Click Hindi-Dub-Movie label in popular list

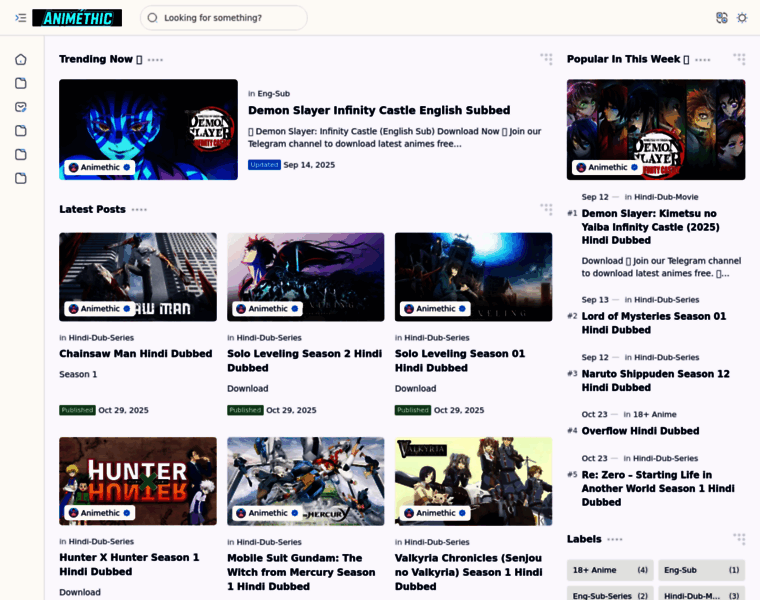click(666, 197)
